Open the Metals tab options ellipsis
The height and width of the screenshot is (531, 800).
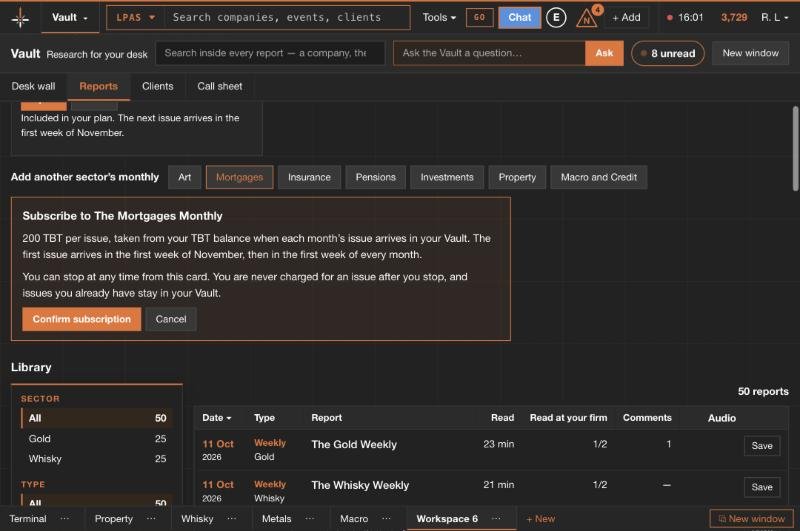[x=310, y=518]
